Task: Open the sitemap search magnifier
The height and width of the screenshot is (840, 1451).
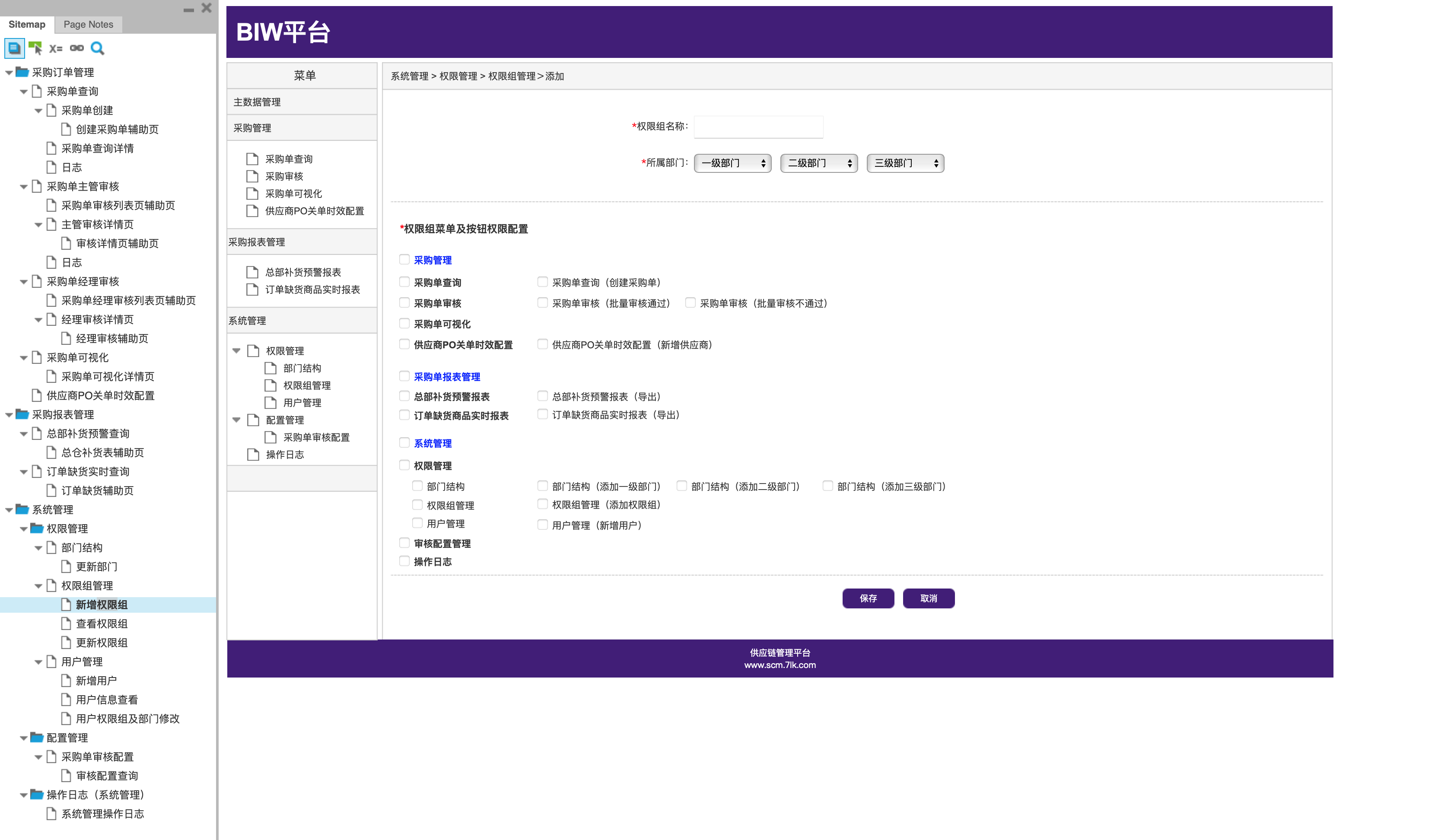Action: click(97, 48)
